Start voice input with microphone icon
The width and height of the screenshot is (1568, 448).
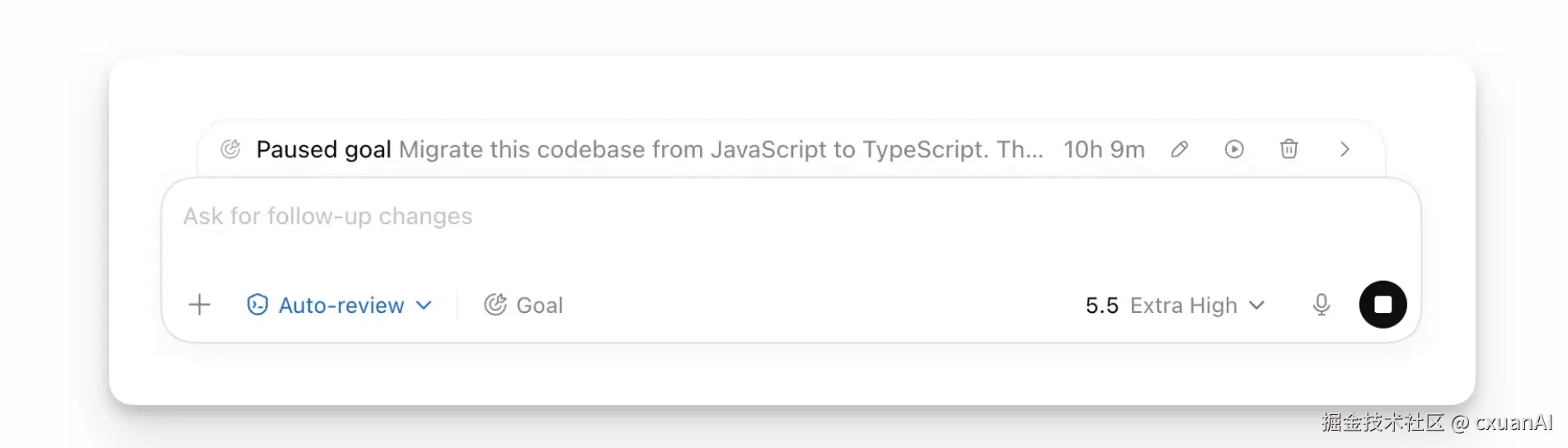pos(1322,305)
